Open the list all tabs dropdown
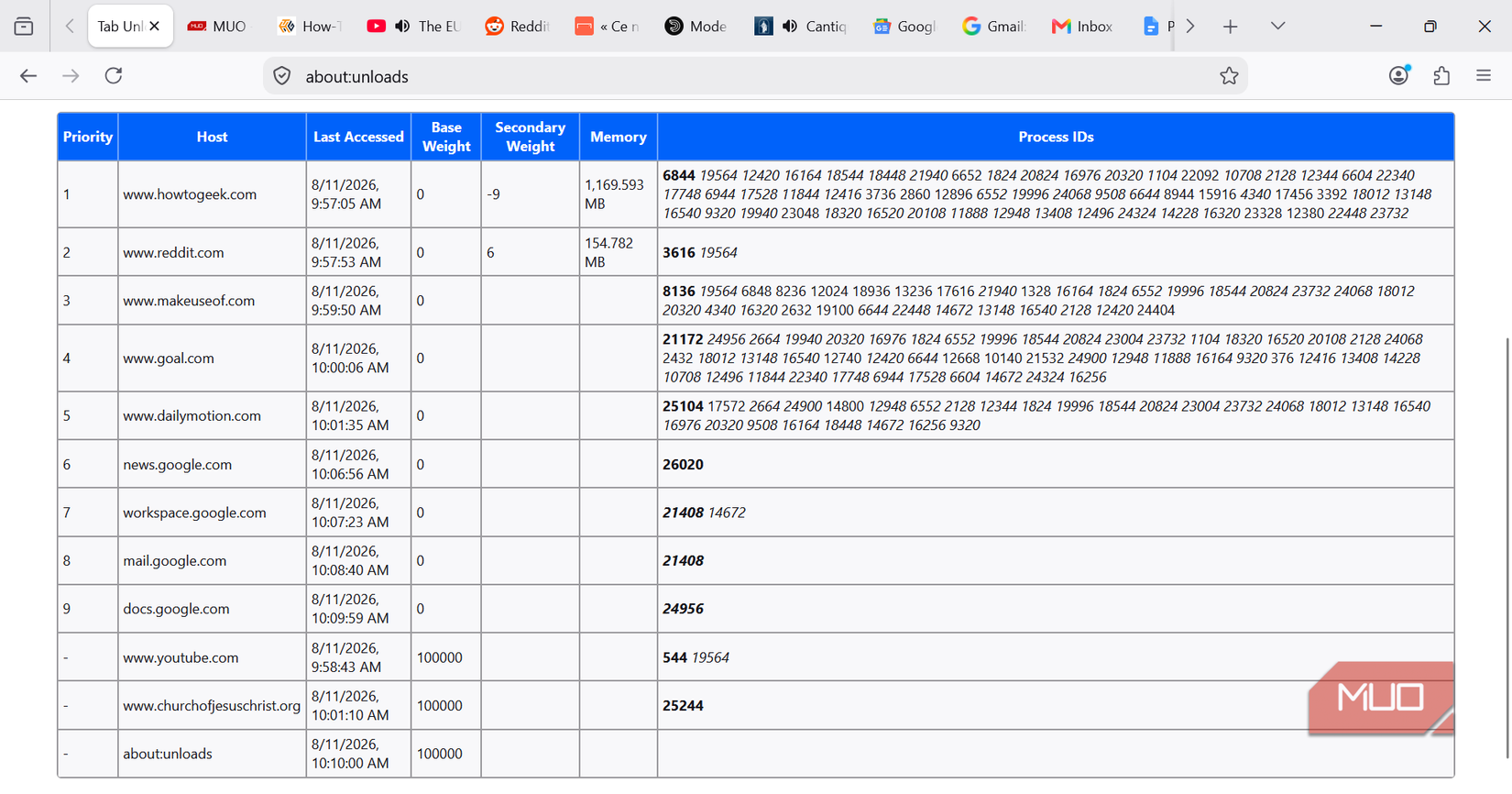The image size is (1512, 794). (1277, 27)
